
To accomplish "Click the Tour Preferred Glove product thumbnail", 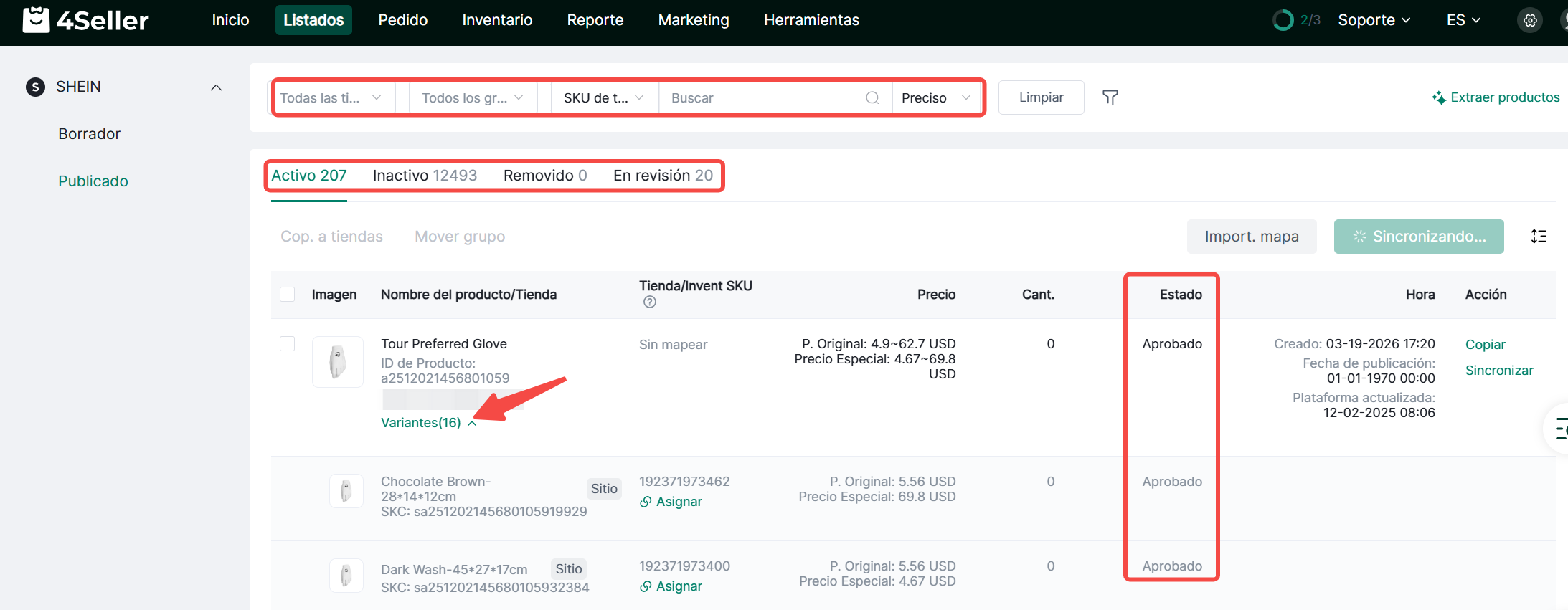I will [x=338, y=362].
